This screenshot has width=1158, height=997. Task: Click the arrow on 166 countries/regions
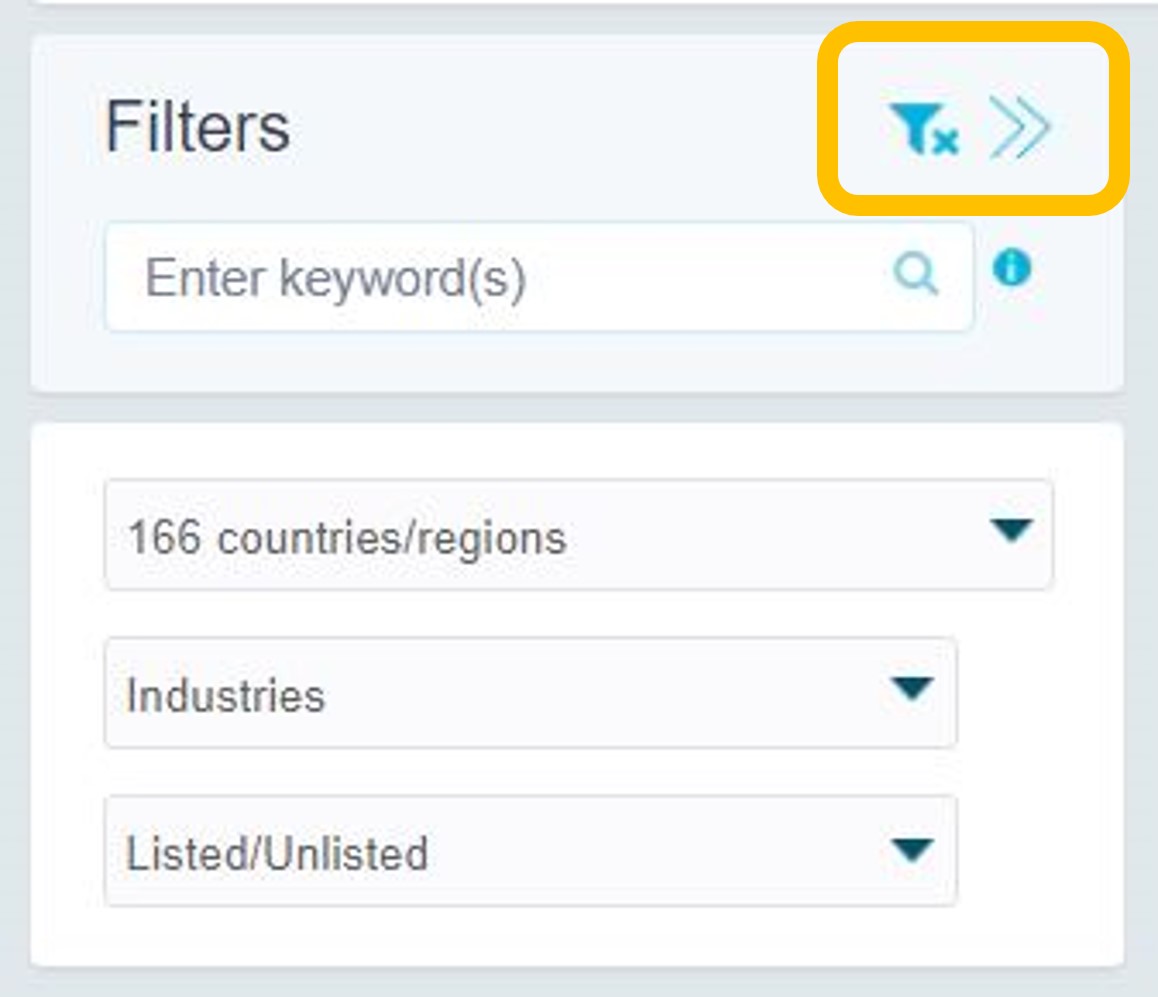pos(1011,530)
